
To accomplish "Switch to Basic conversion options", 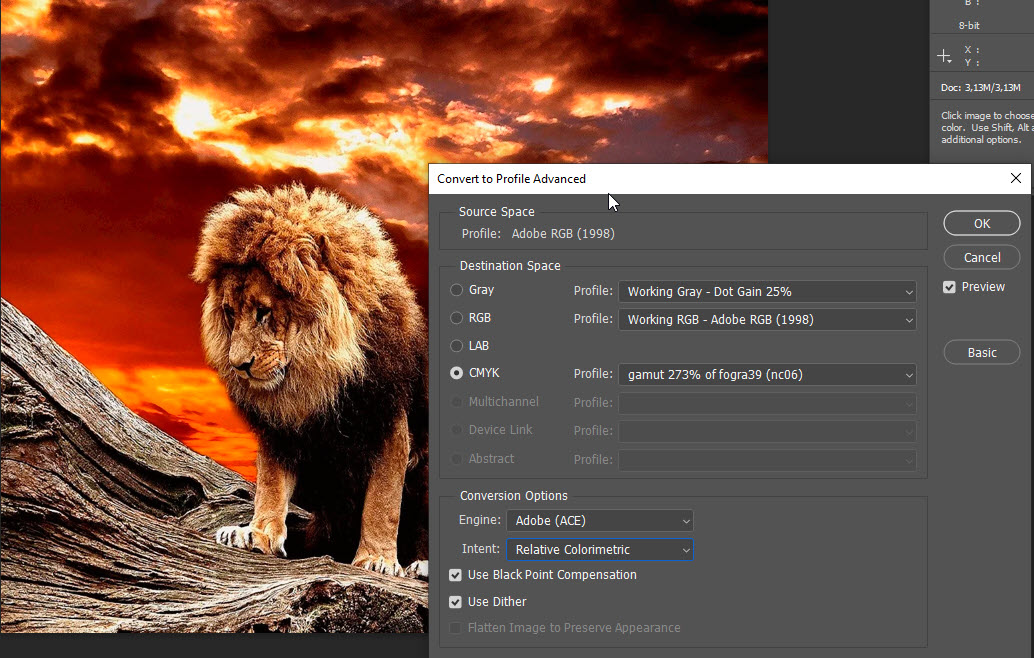I will pyautogui.click(x=981, y=352).
